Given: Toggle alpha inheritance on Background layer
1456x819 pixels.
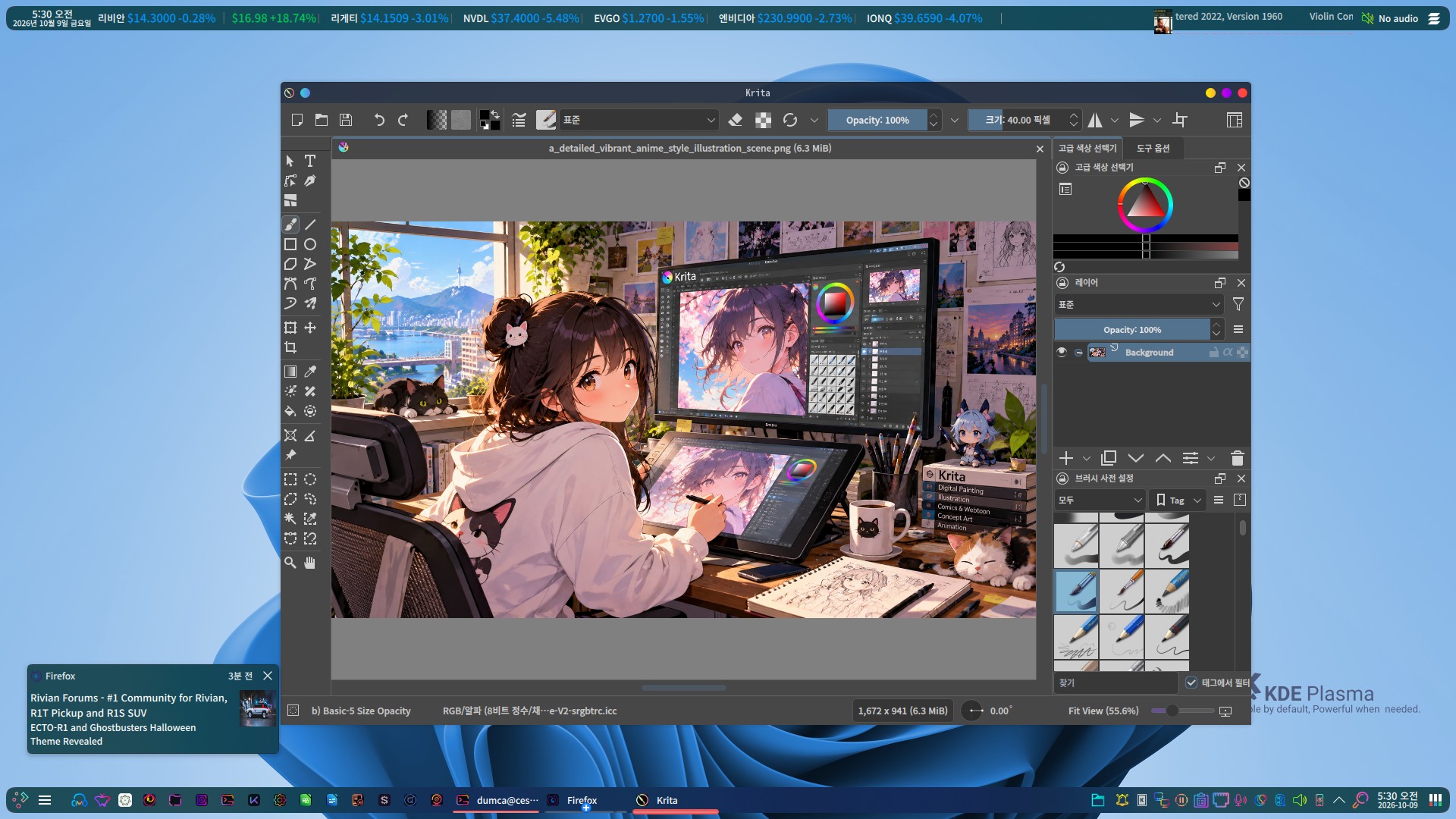Looking at the screenshot, I should [x=1228, y=352].
